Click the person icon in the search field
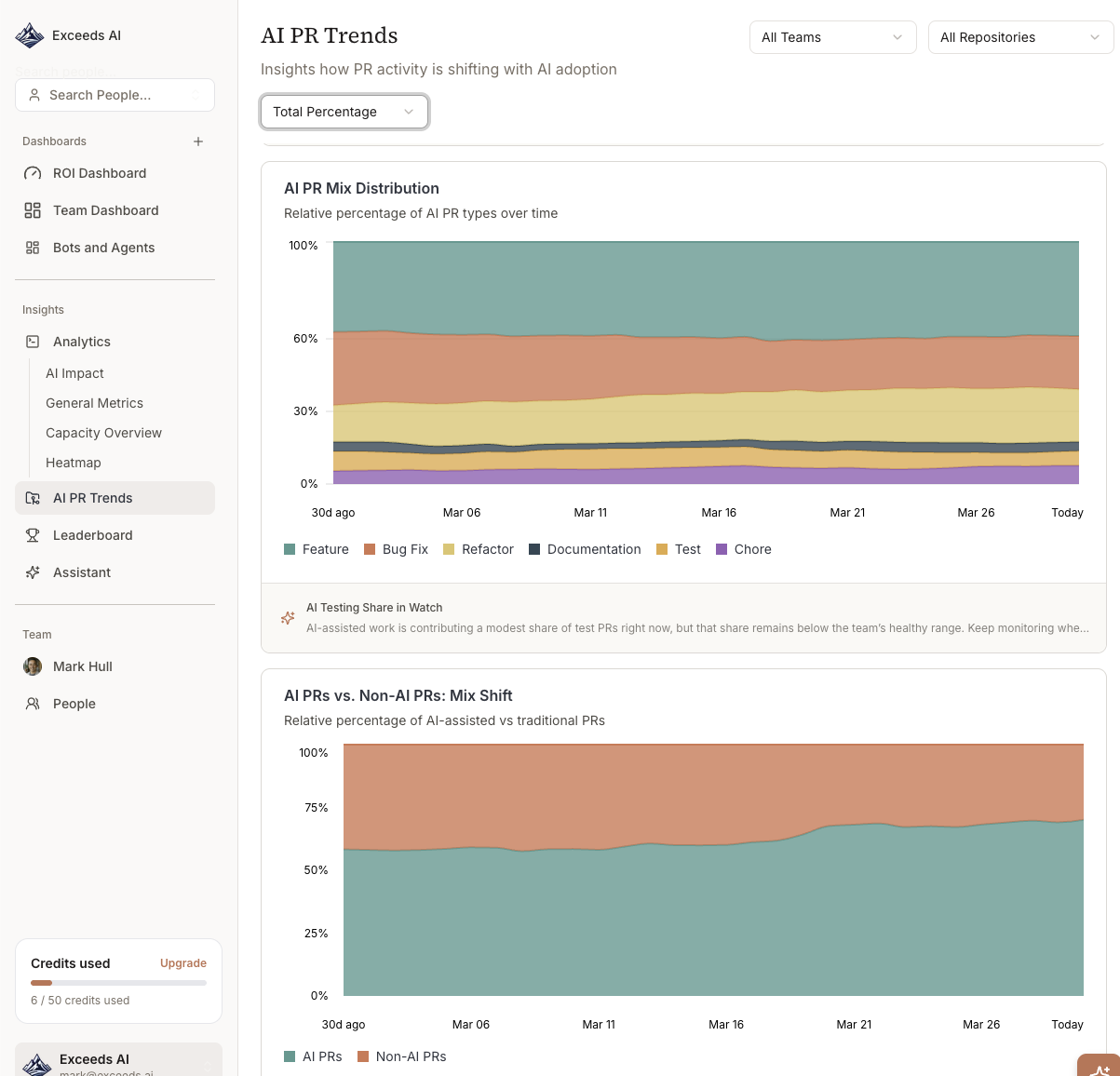The image size is (1120, 1076). click(34, 95)
